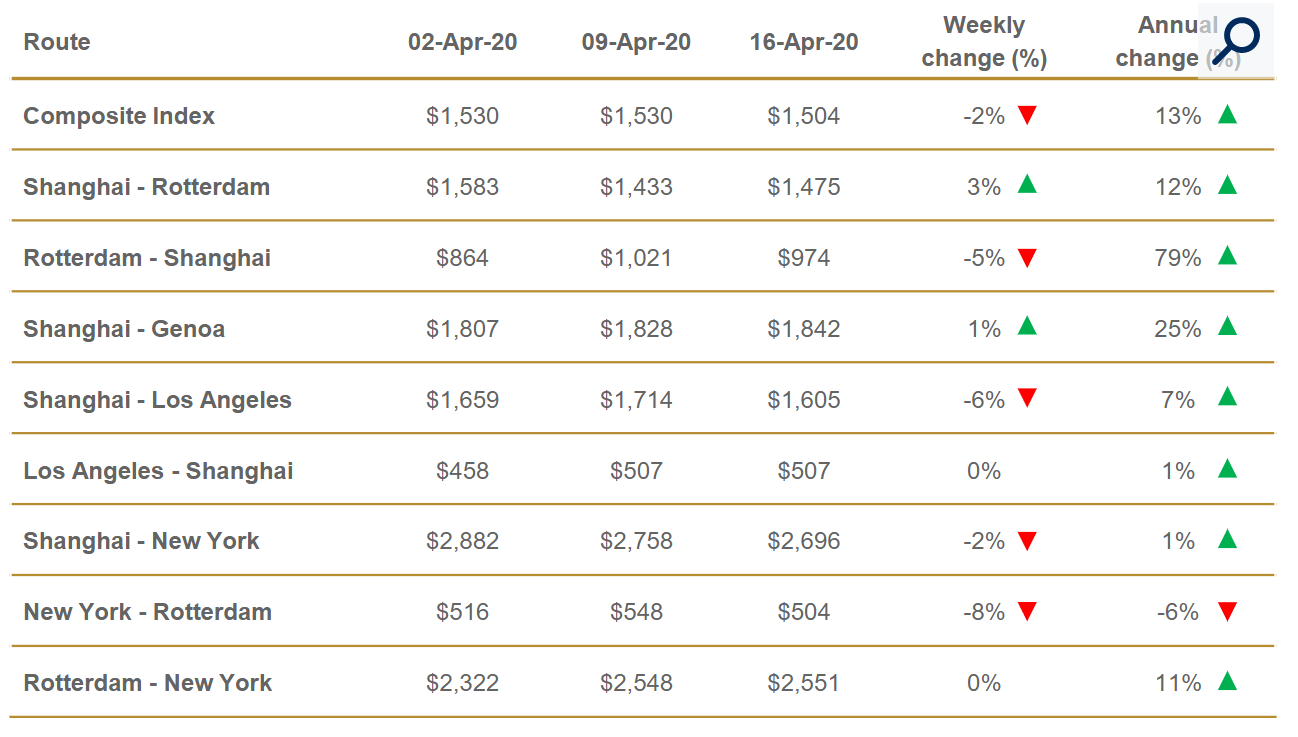Screen dimensions: 1298x737
Task: Click red weekly arrow for Rotterdam - Shanghai
Action: click(x=1027, y=258)
